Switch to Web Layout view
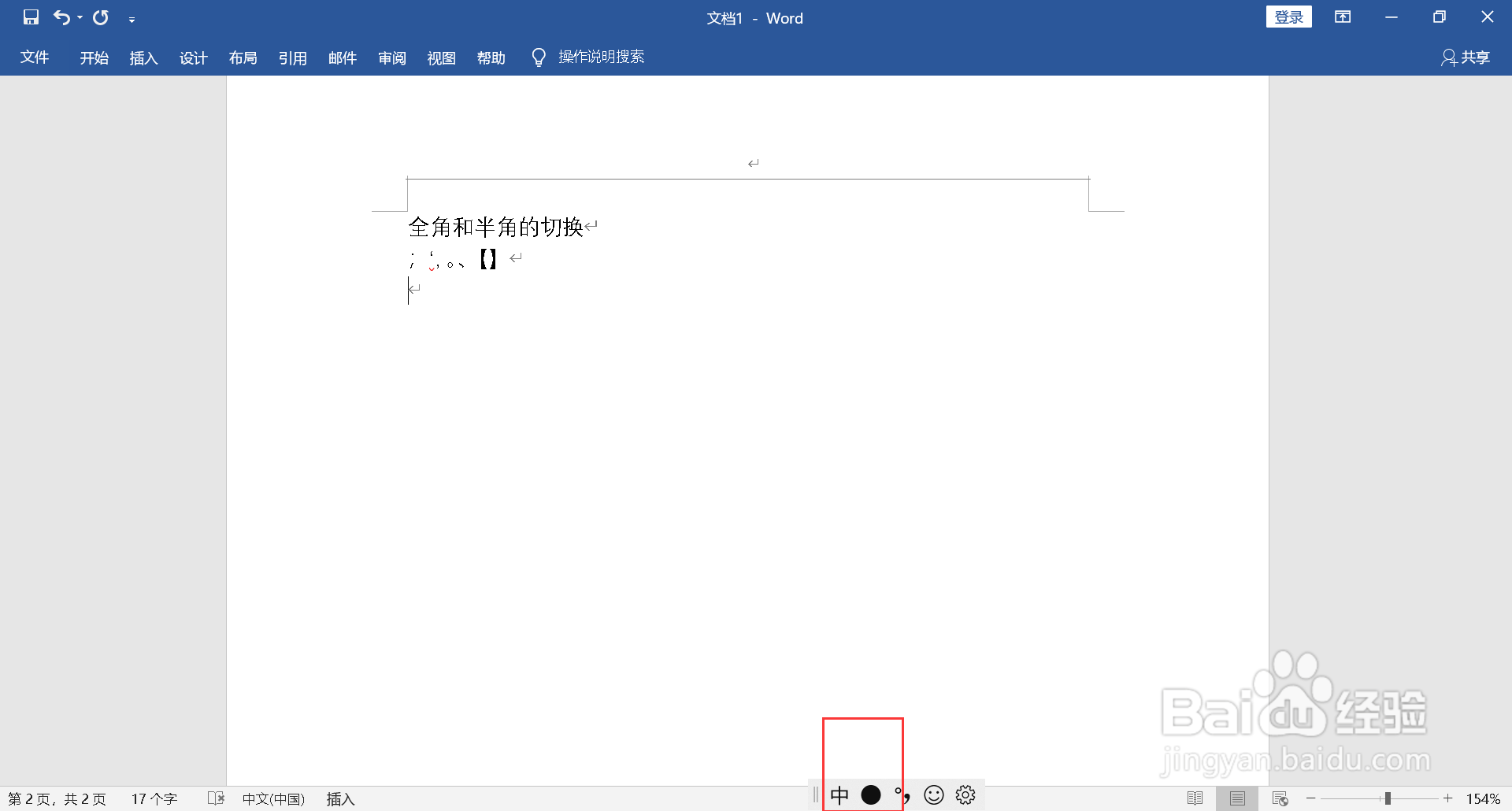The height and width of the screenshot is (811, 1512). click(1280, 798)
